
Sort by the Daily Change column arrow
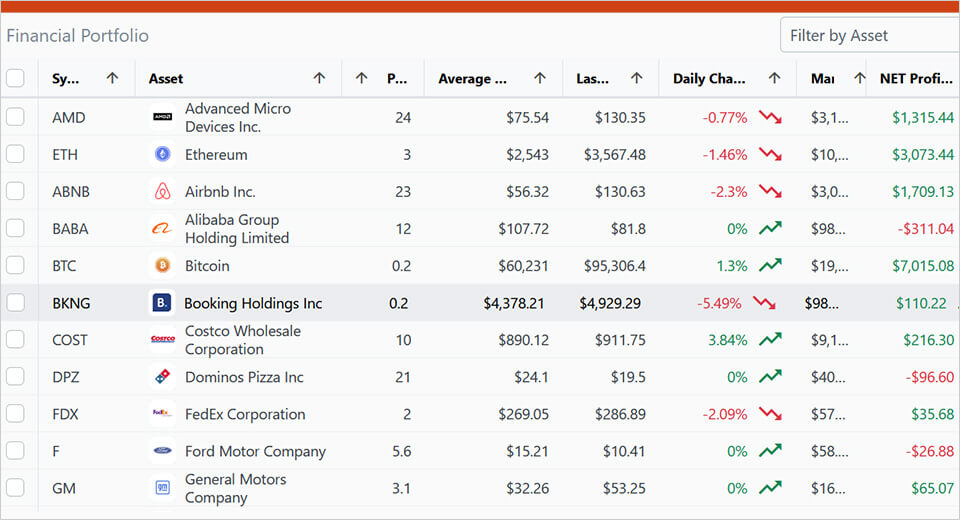pos(774,78)
